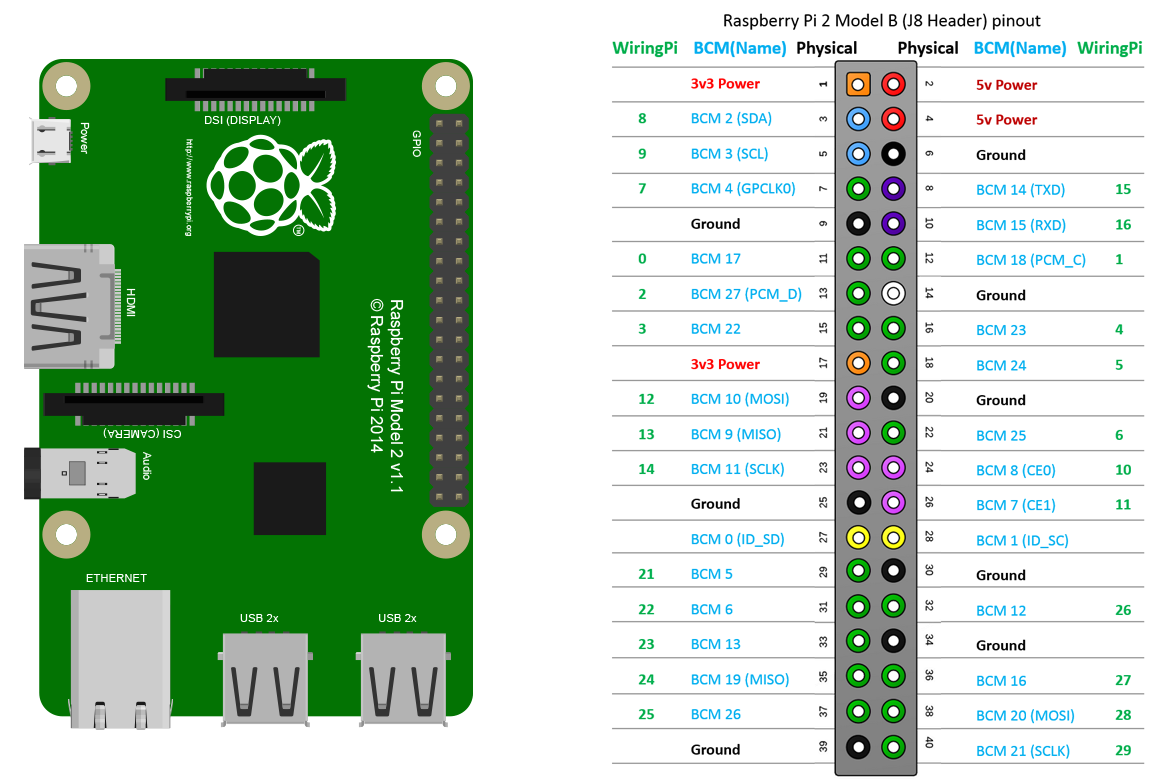Click the purple pin 10 circle for BCM 15 (RXD)

point(893,223)
